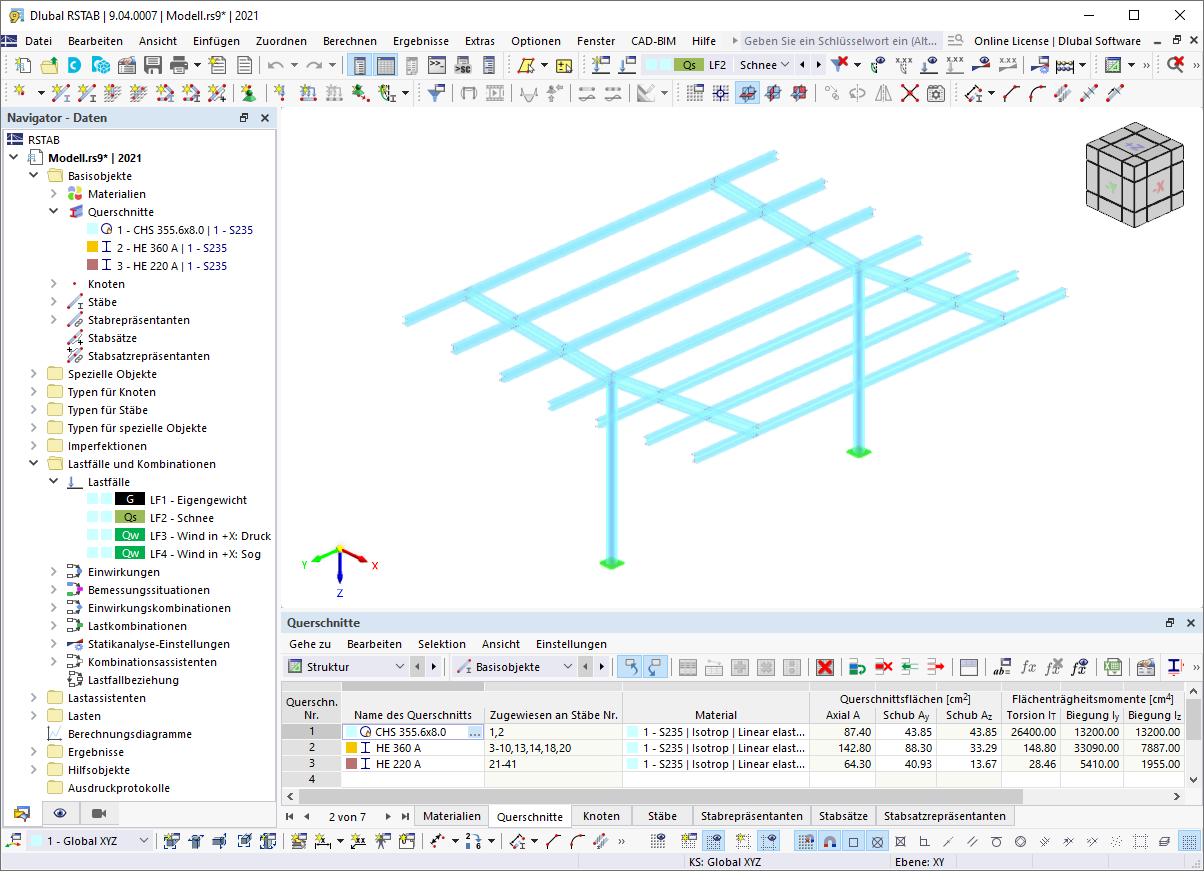Toggle grid snap button in the status bar
This screenshot has width=1204, height=871.
pos(805,841)
